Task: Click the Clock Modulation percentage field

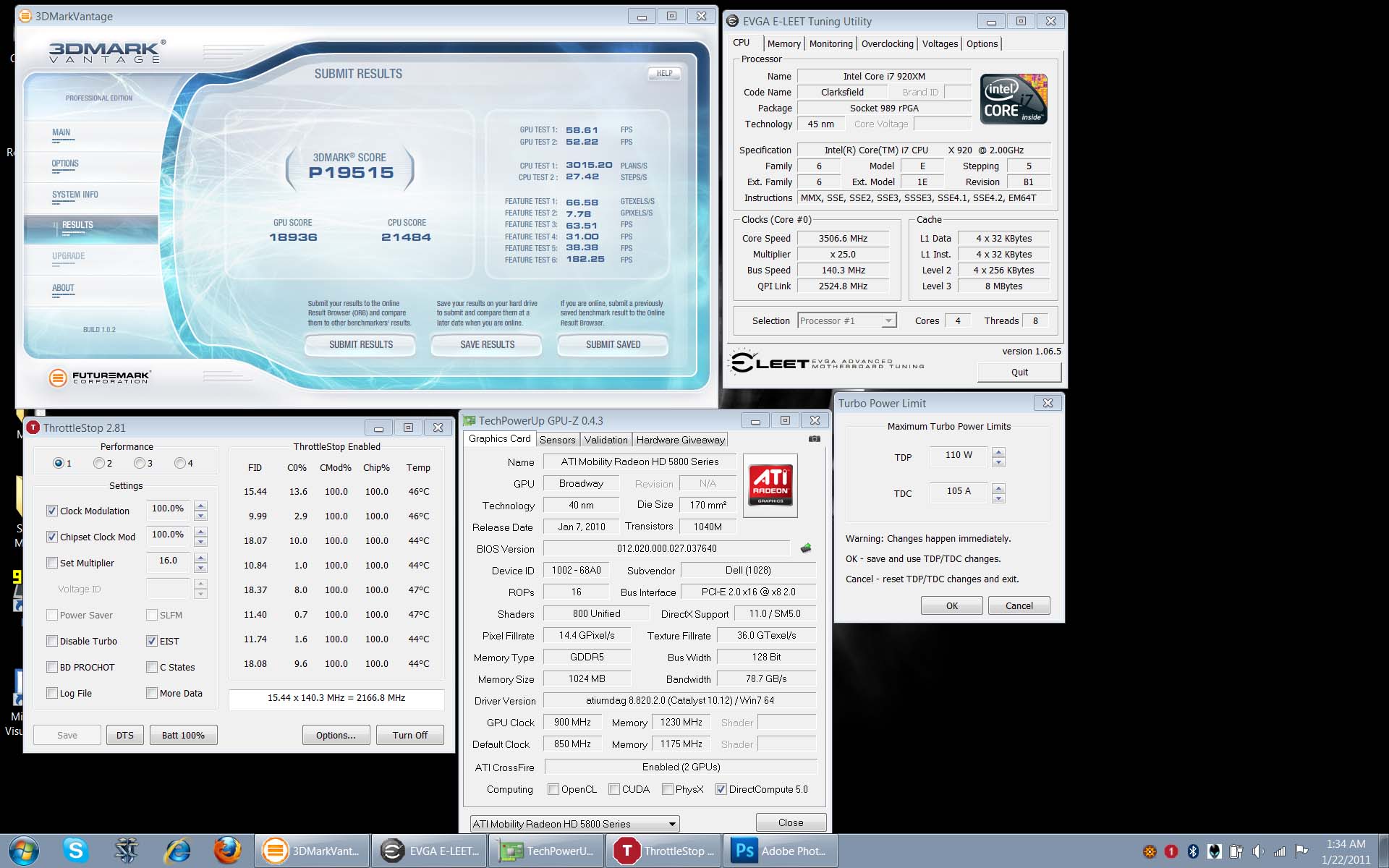Action: tap(168, 509)
